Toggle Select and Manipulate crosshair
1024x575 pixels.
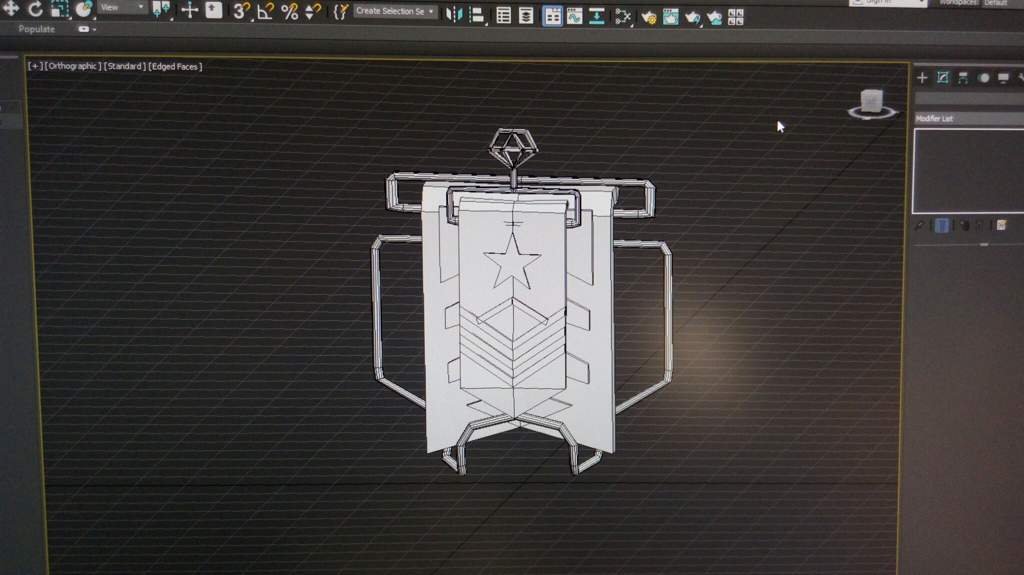[x=189, y=10]
